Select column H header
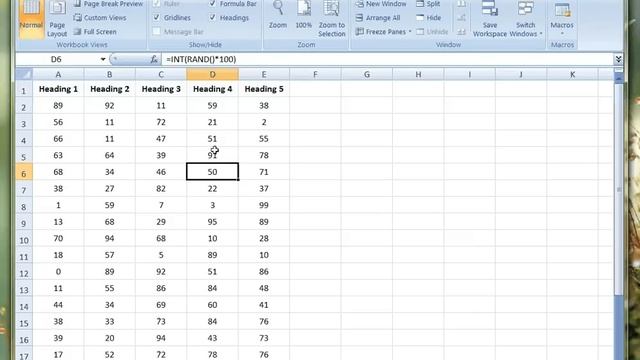 [x=418, y=74]
